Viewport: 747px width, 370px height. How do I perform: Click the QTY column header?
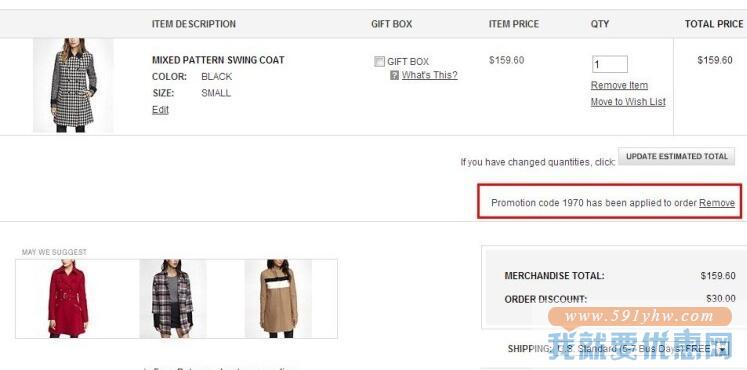point(600,24)
